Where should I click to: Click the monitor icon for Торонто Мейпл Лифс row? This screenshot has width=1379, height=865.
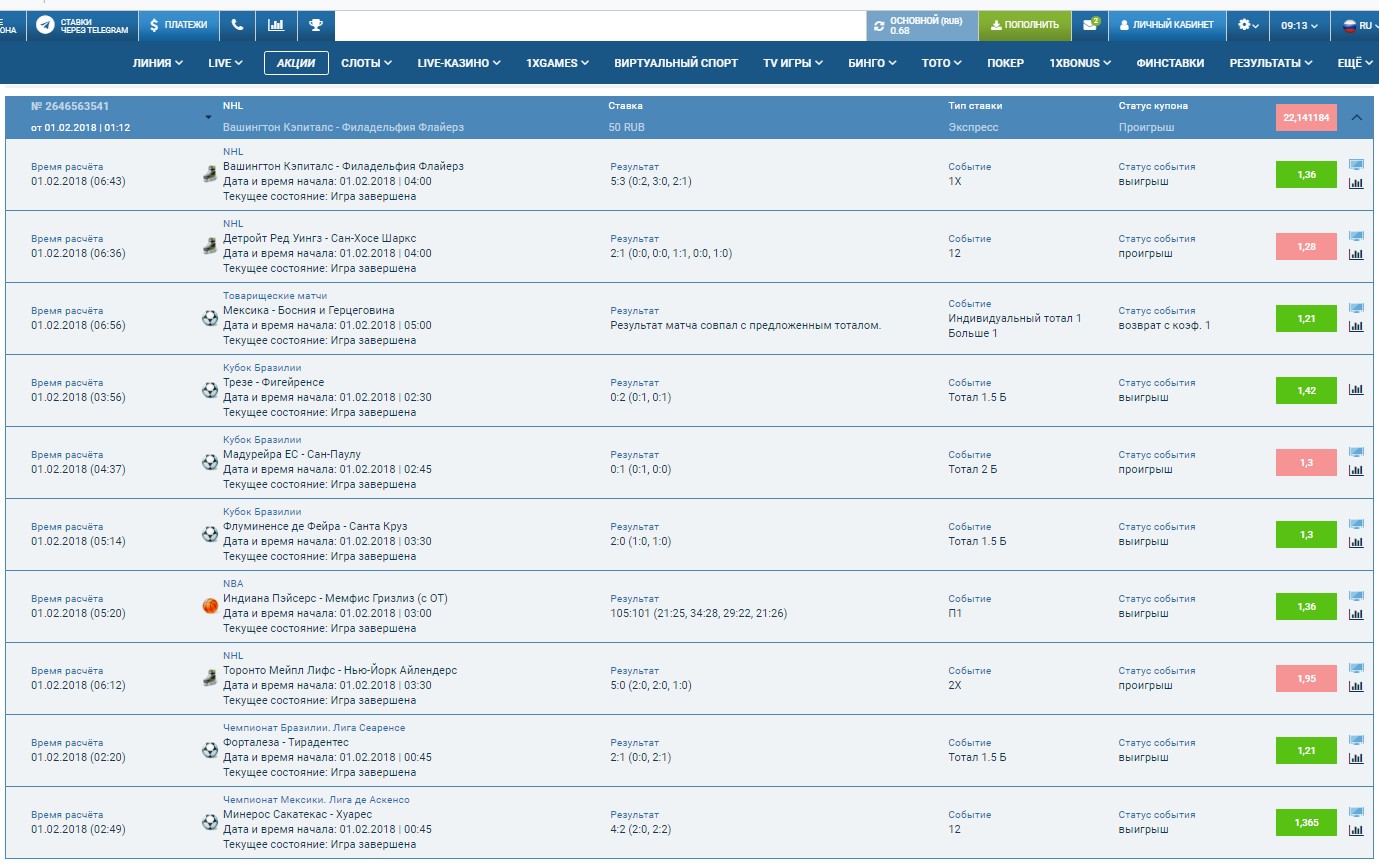pyautogui.click(x=1356, y=669)
